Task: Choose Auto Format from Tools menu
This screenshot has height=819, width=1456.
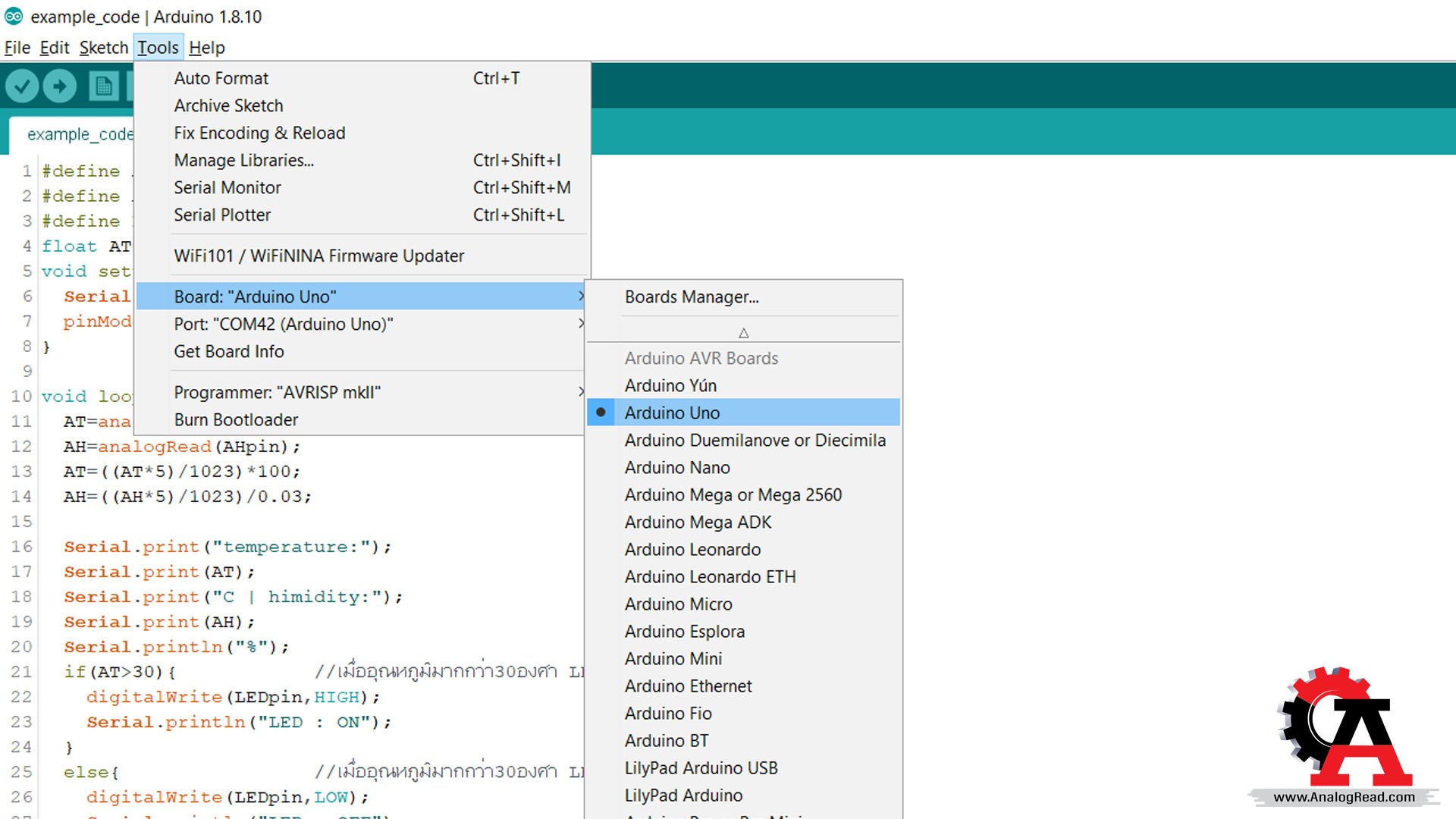Action: click(x=362, y=78)
